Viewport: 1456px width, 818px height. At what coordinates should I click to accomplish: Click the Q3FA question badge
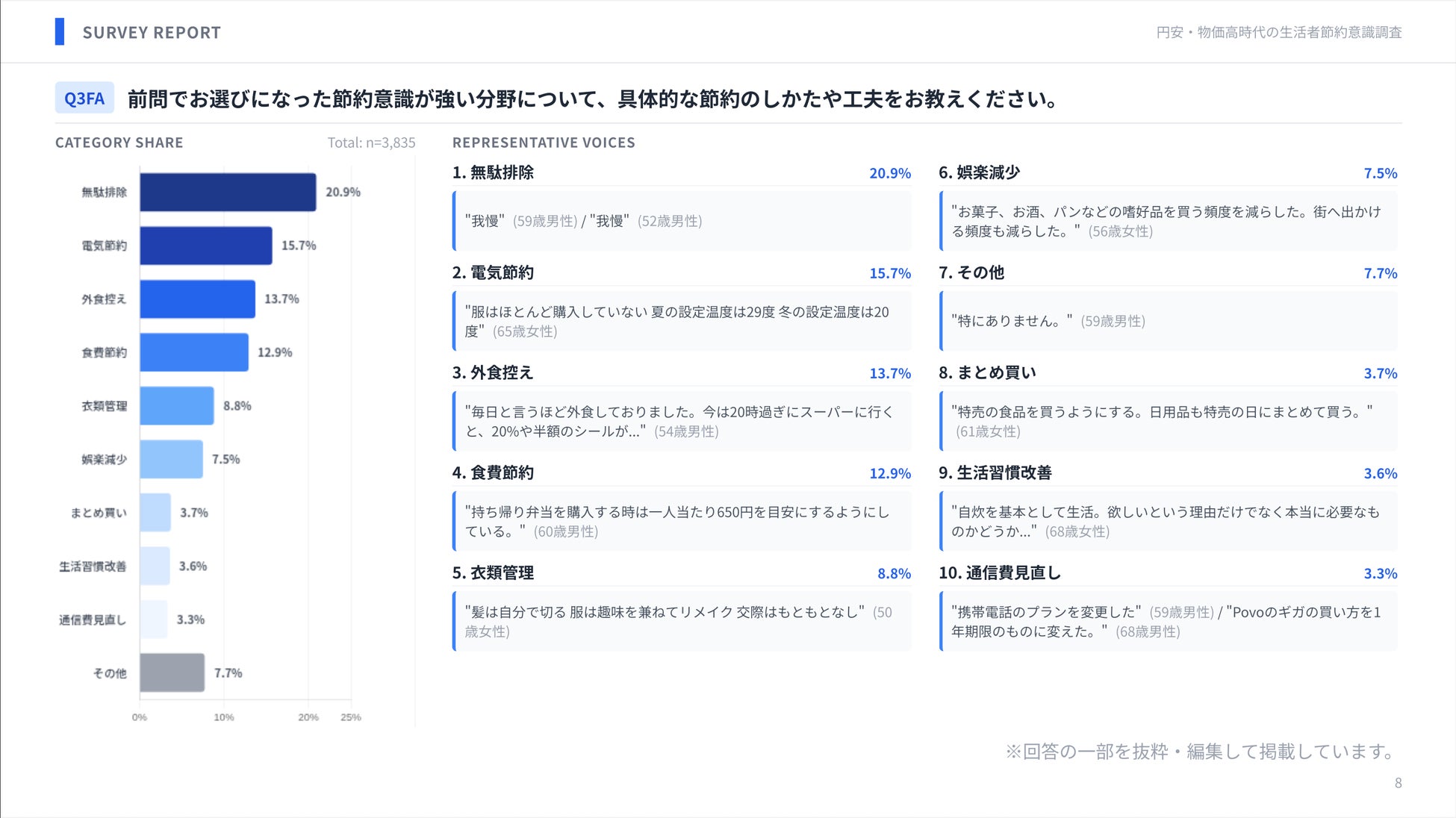[84, 98]
